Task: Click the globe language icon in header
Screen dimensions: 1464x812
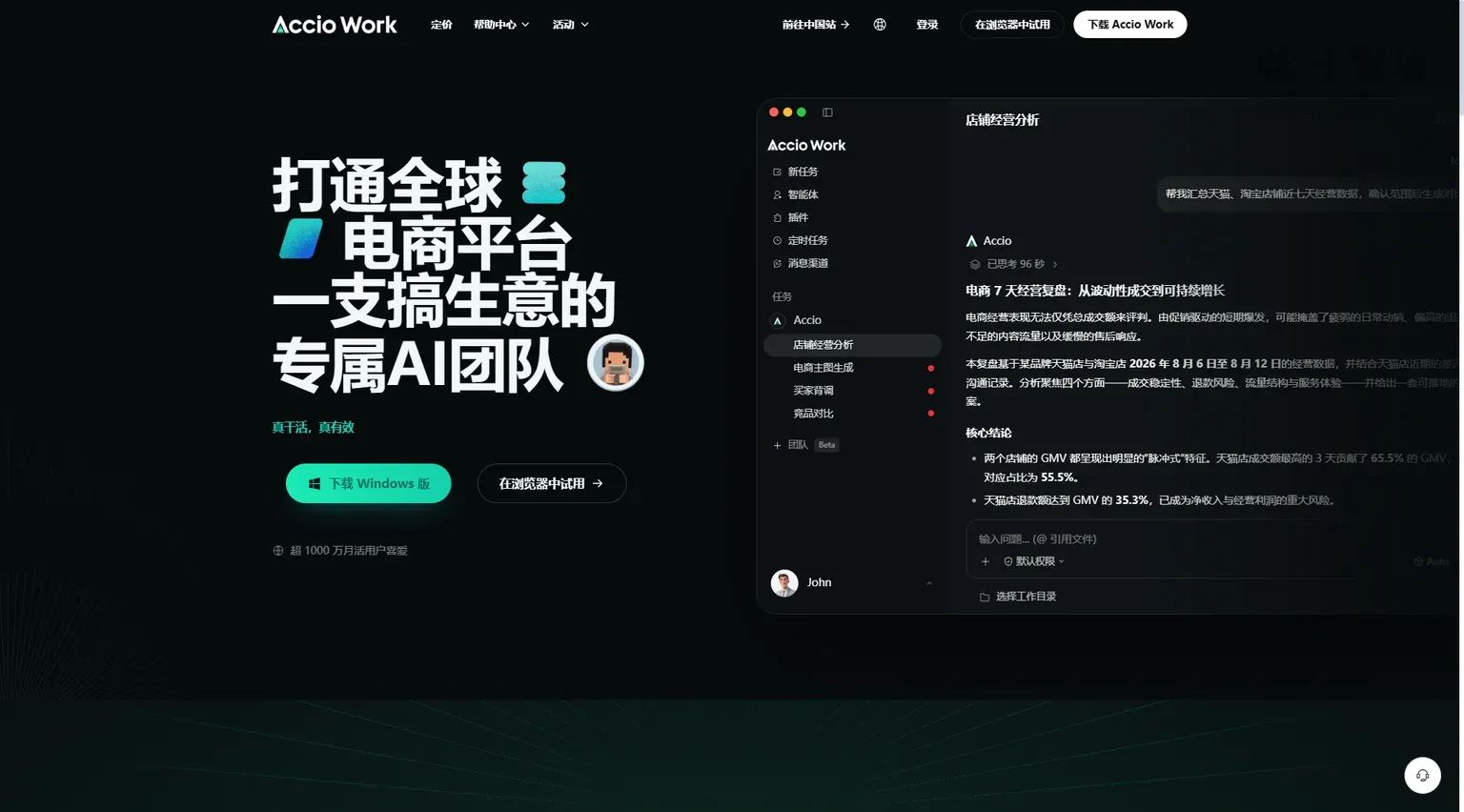Action: tap(880, 25)
